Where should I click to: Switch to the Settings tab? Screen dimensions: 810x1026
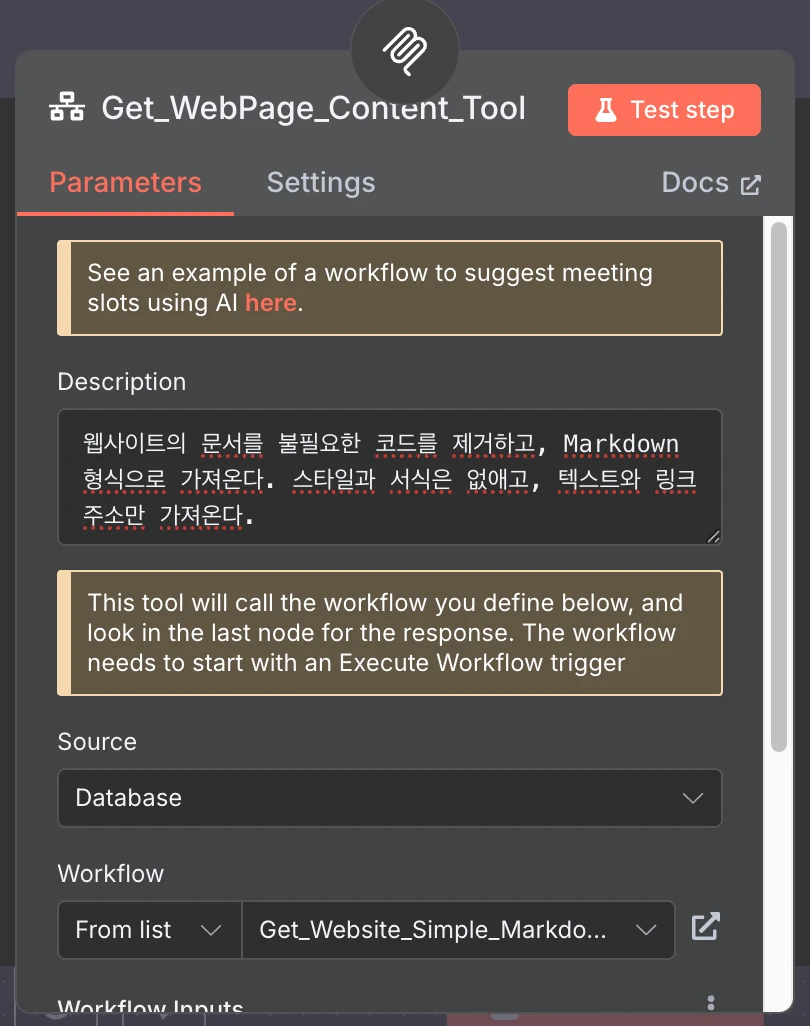click(321, 183)
